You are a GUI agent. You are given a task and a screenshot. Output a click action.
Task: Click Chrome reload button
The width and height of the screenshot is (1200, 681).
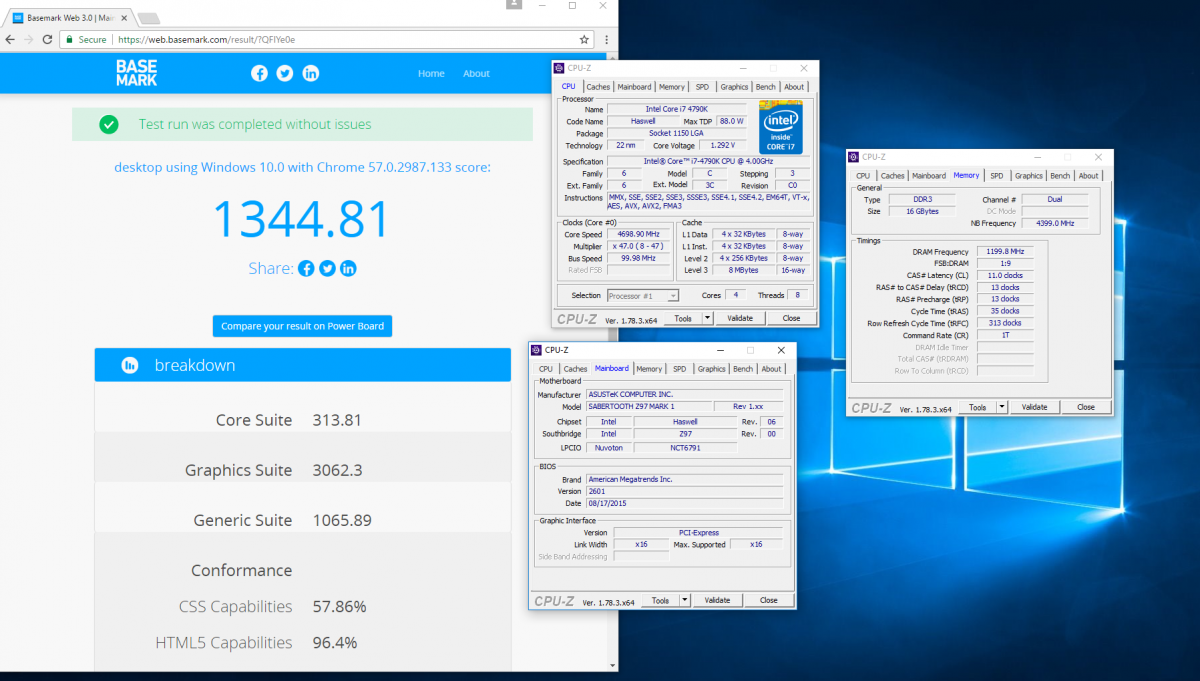(48, 39)
